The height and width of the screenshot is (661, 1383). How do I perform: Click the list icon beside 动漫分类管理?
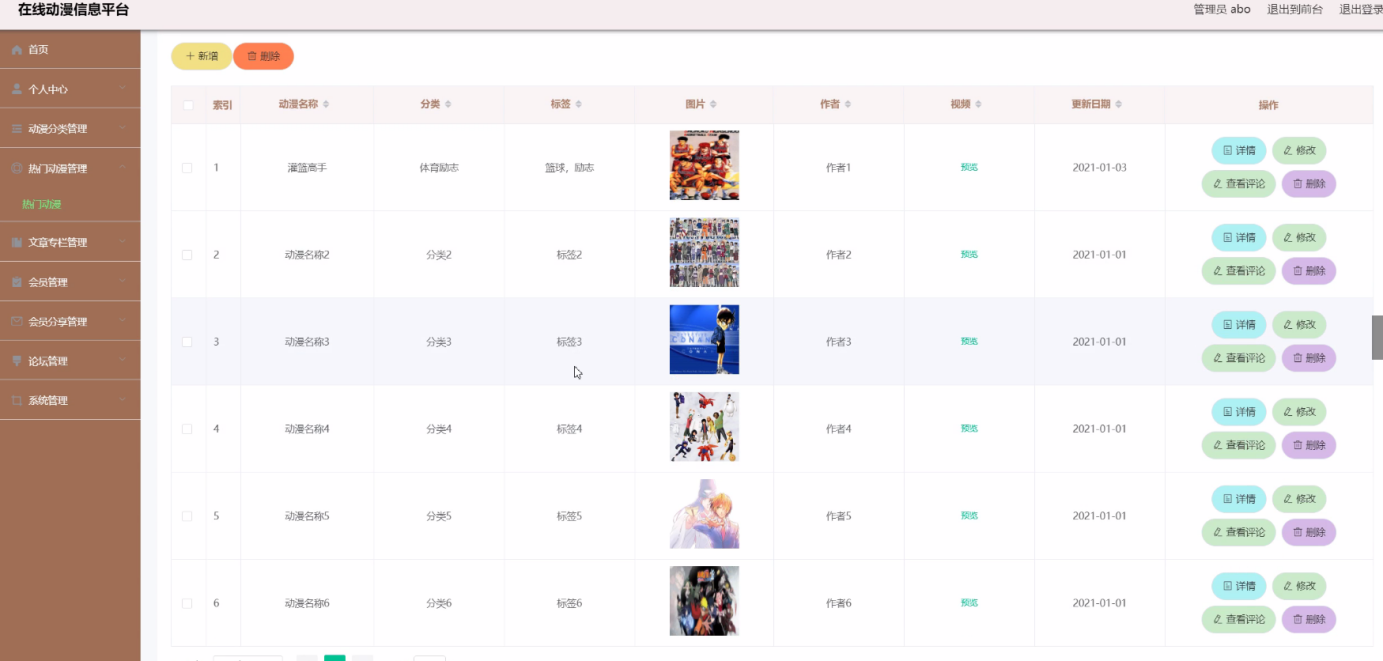[x=17, y=129]
